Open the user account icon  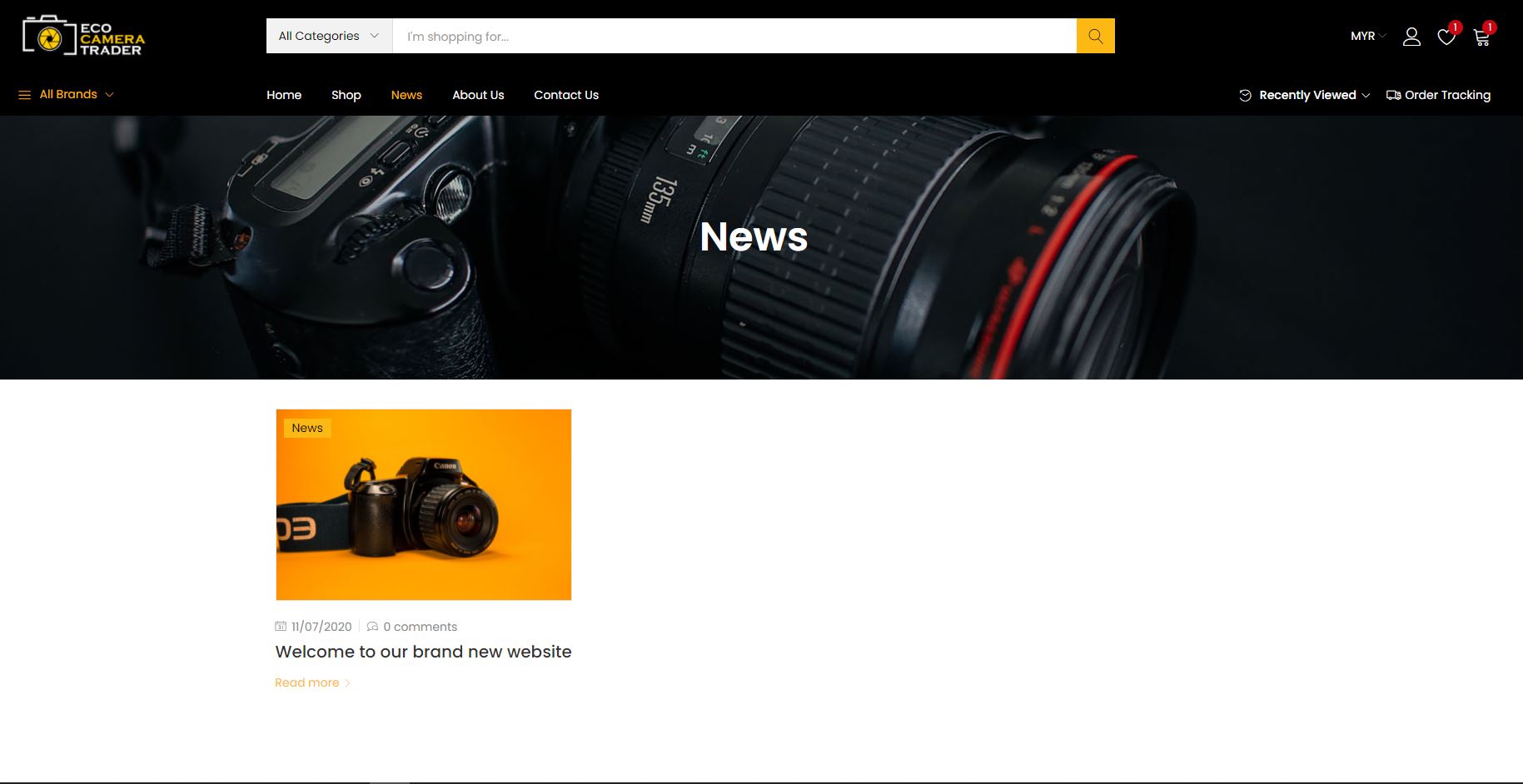pos(1411,37)
